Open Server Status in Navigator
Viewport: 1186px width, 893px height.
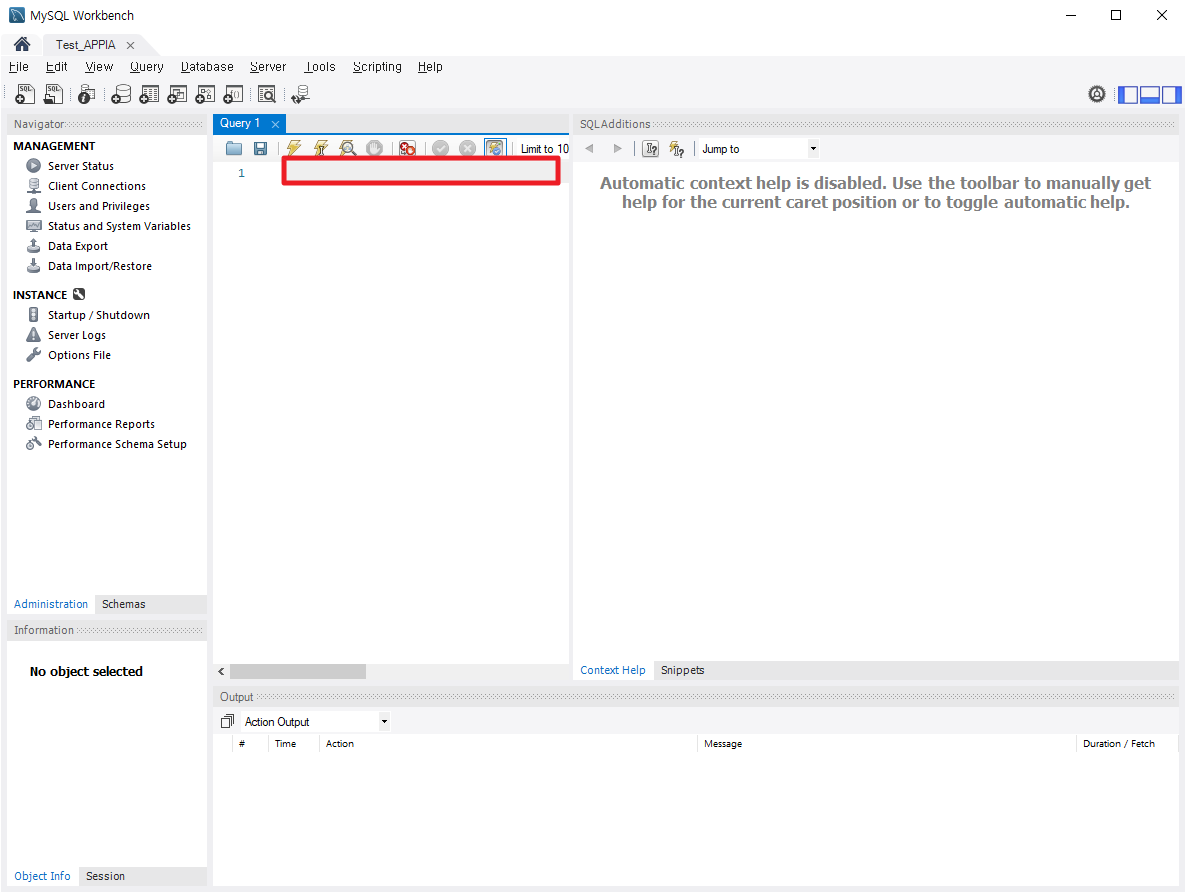coord(81,166)
